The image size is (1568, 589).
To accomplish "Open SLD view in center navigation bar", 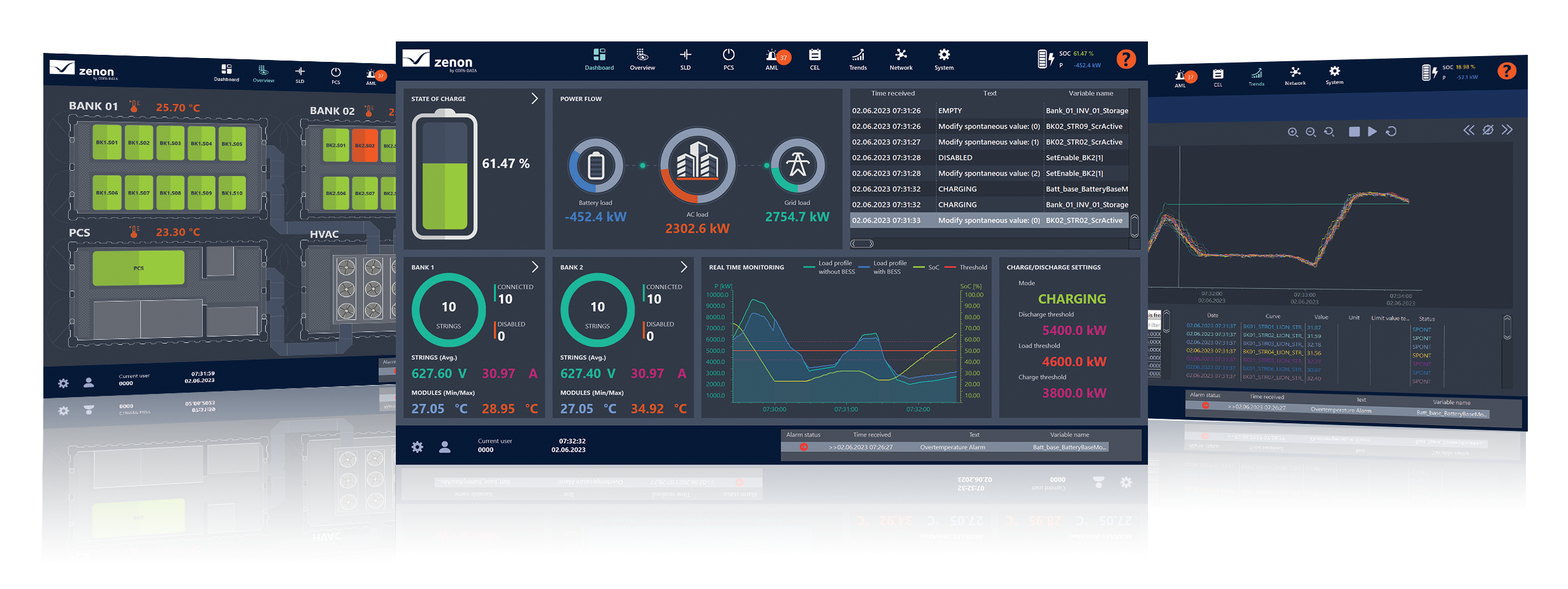I will coord(685,59).
